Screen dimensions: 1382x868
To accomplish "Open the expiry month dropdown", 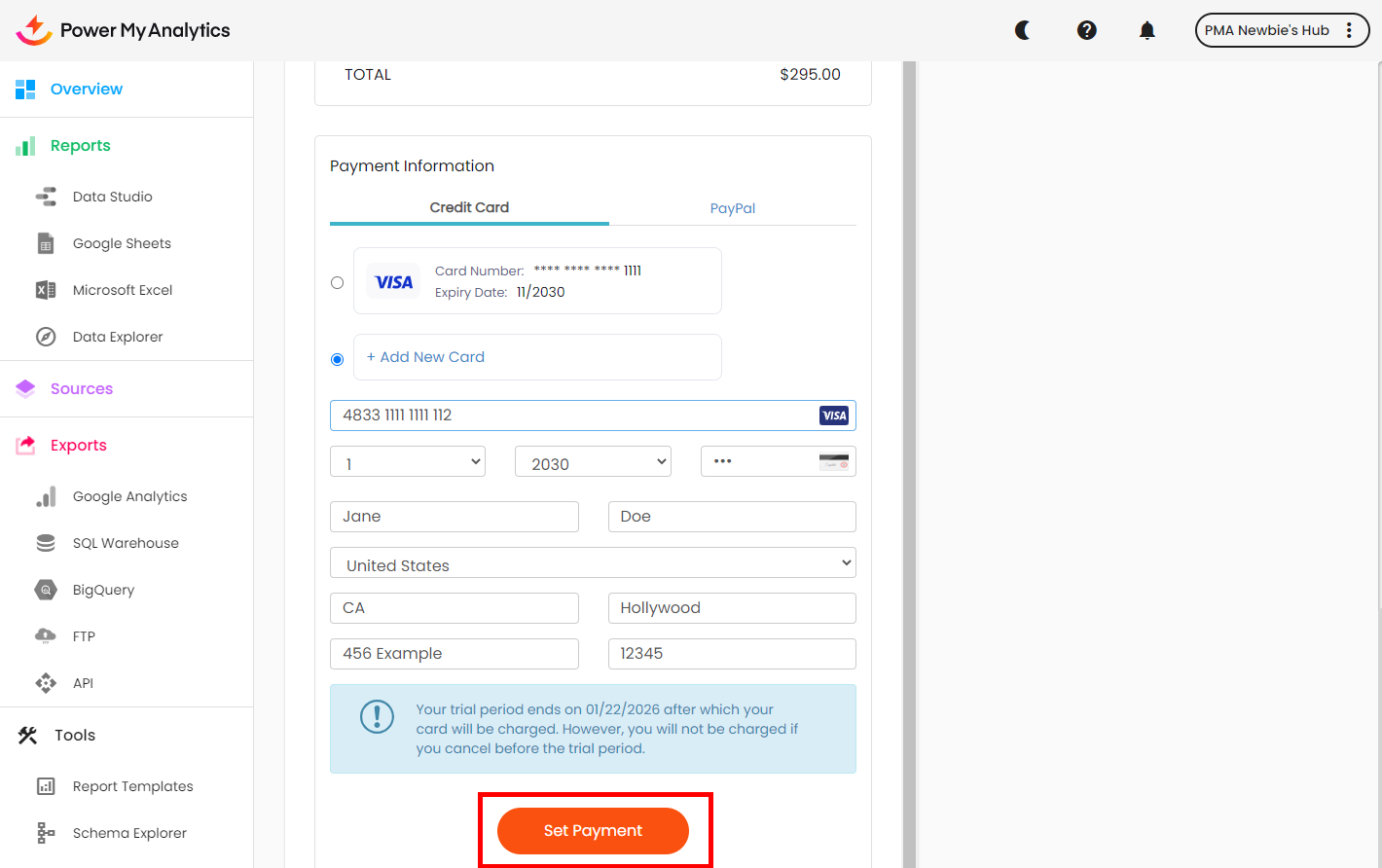I will tap(408, 462).
